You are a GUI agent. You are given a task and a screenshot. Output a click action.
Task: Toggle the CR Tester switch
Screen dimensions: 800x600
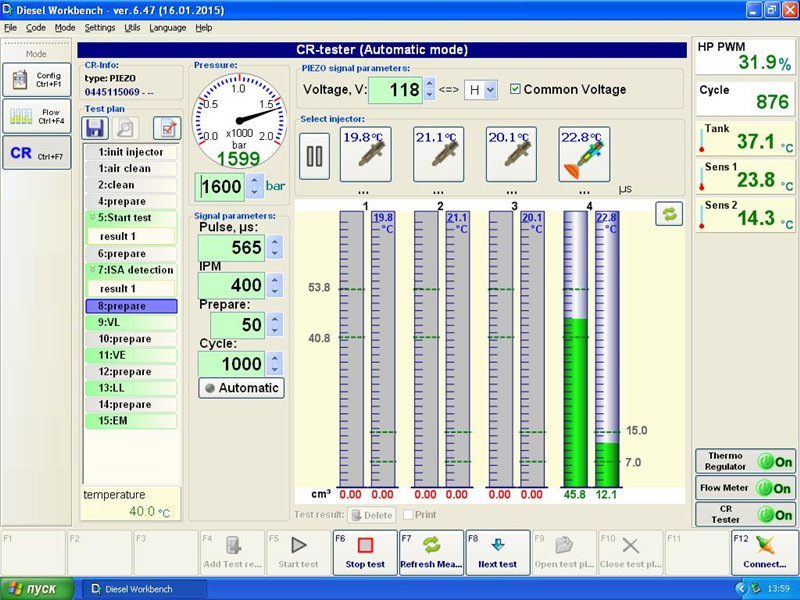tap(745, 514)
